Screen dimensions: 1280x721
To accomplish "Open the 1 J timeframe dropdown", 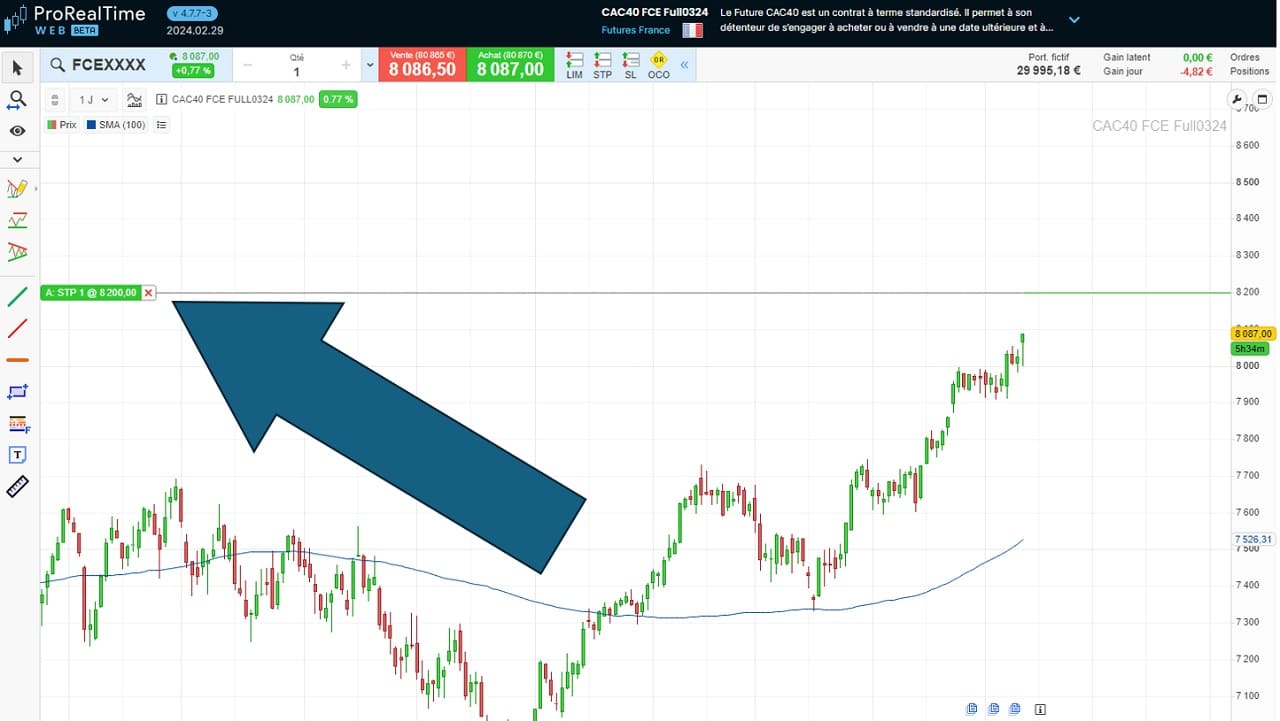I will click(95, 99).
